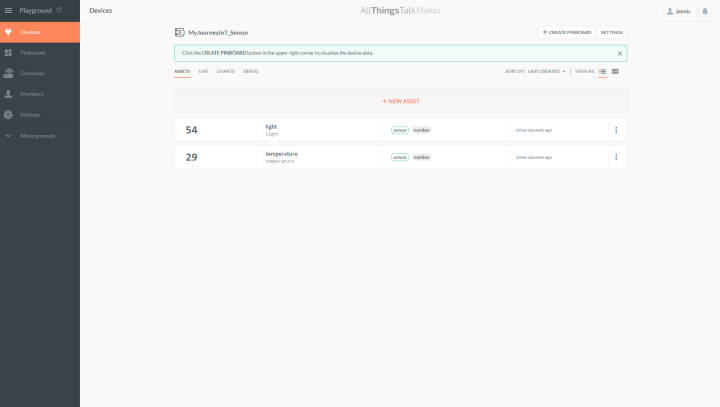Click the sidebar Settings gear icon
Image resolution: width=720 pixels, height=407 pixels.
click(8, 115)
